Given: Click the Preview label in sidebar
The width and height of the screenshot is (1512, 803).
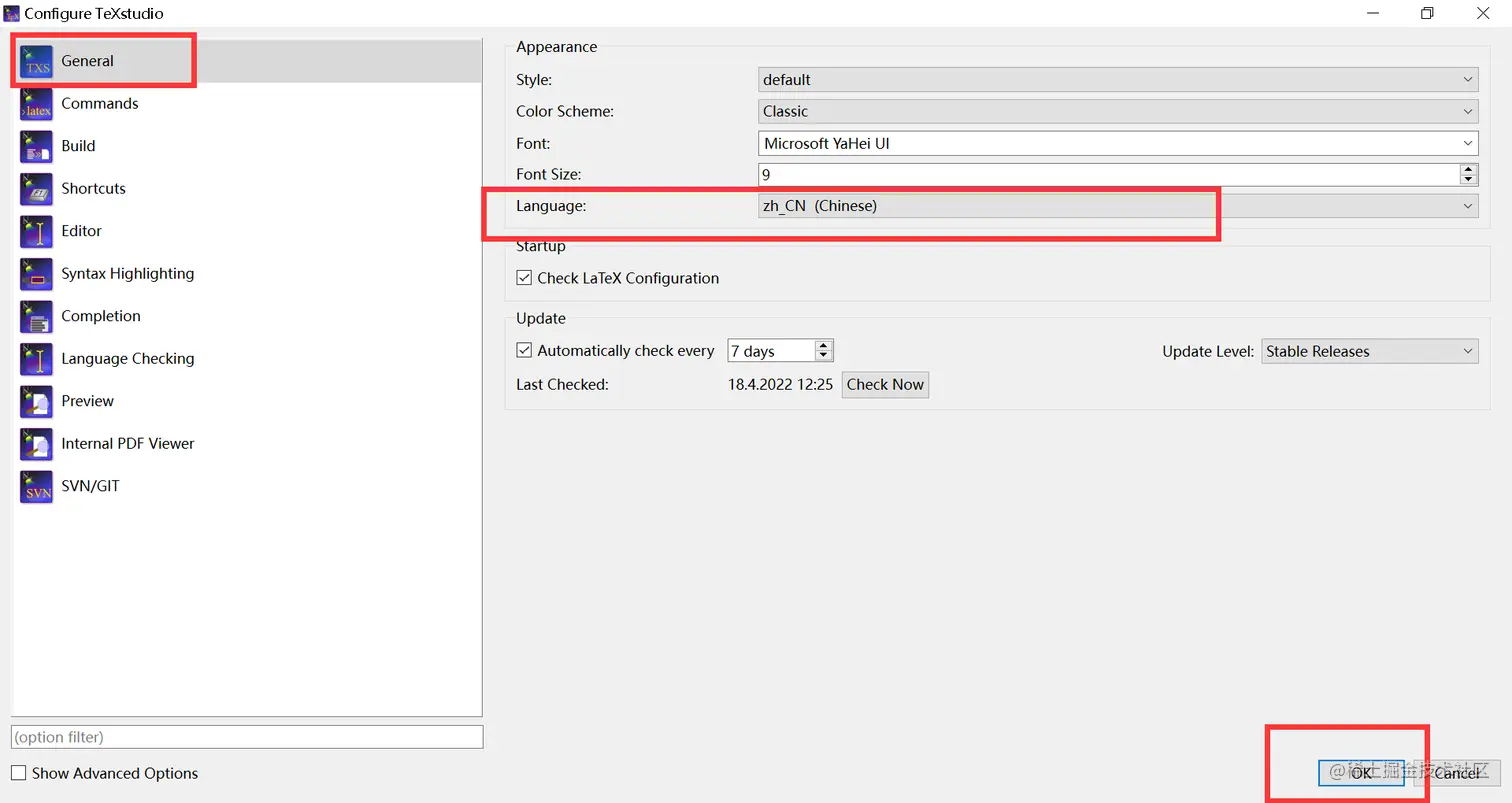Looking at the screenshot, I should pyautogui.click(x=88, y=401).
